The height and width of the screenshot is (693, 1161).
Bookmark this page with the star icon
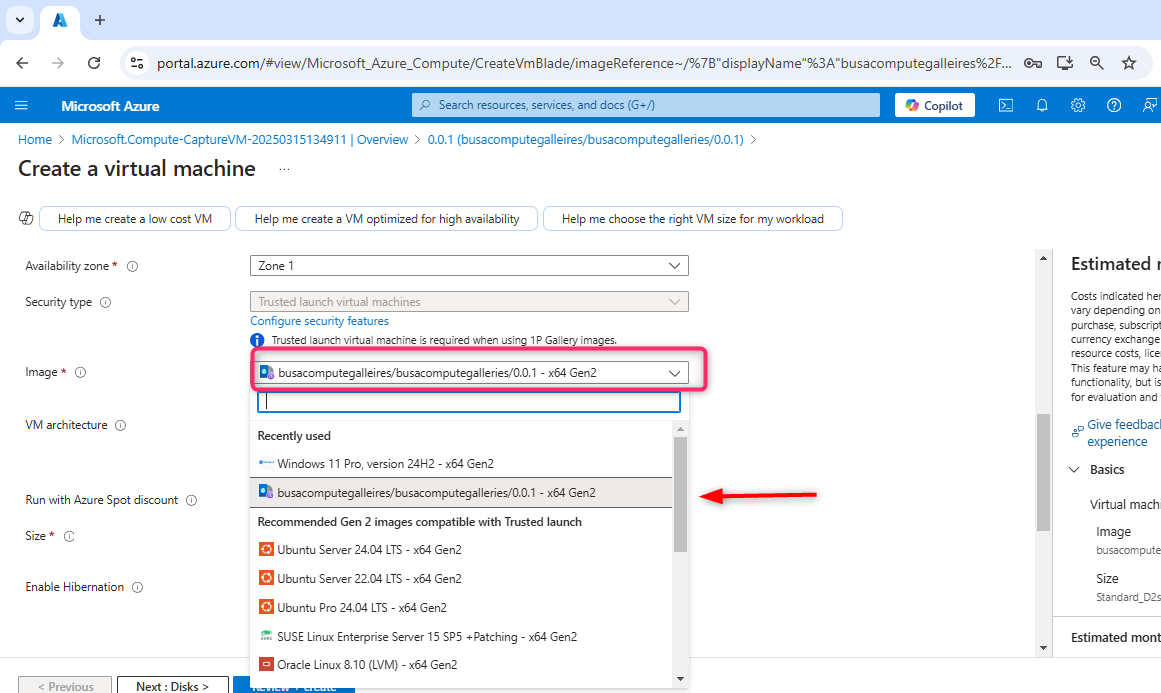pos(1128,63)
